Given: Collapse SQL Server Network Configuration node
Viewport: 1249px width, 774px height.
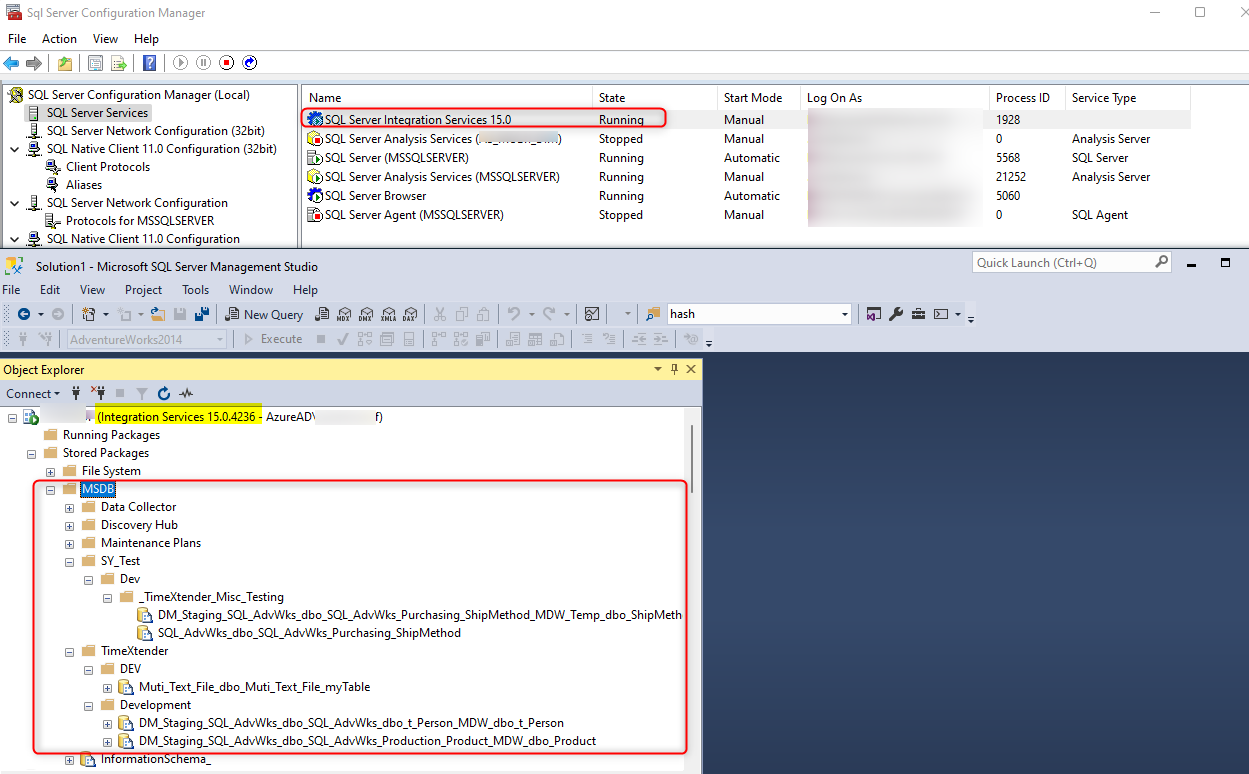Looking at the screenshot, I should (14, 203).
